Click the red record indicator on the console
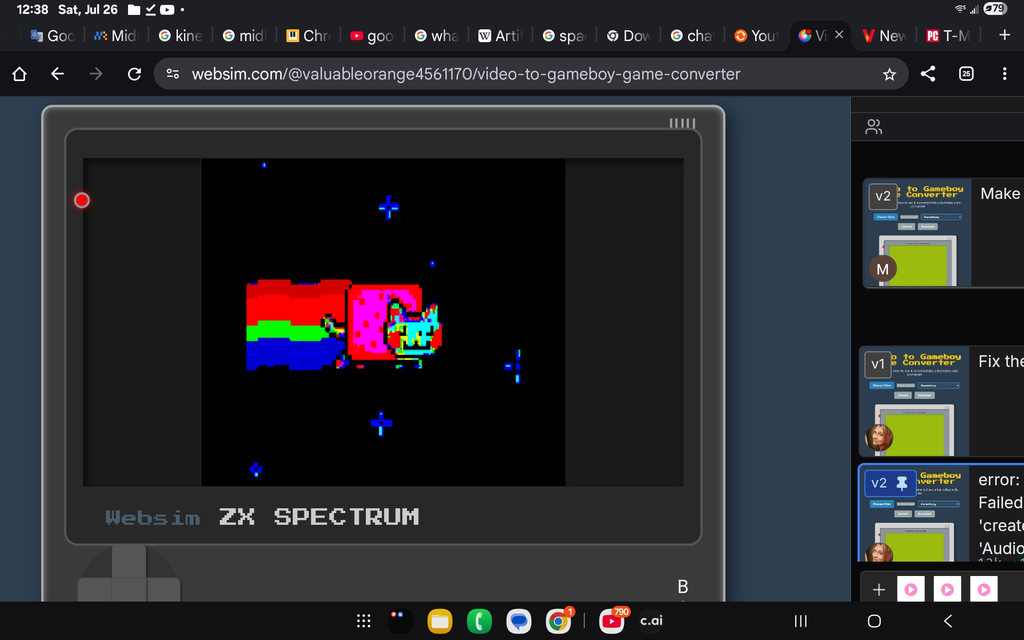The image size is (1024, 640). pyautogui.click(x=82, y=200)
